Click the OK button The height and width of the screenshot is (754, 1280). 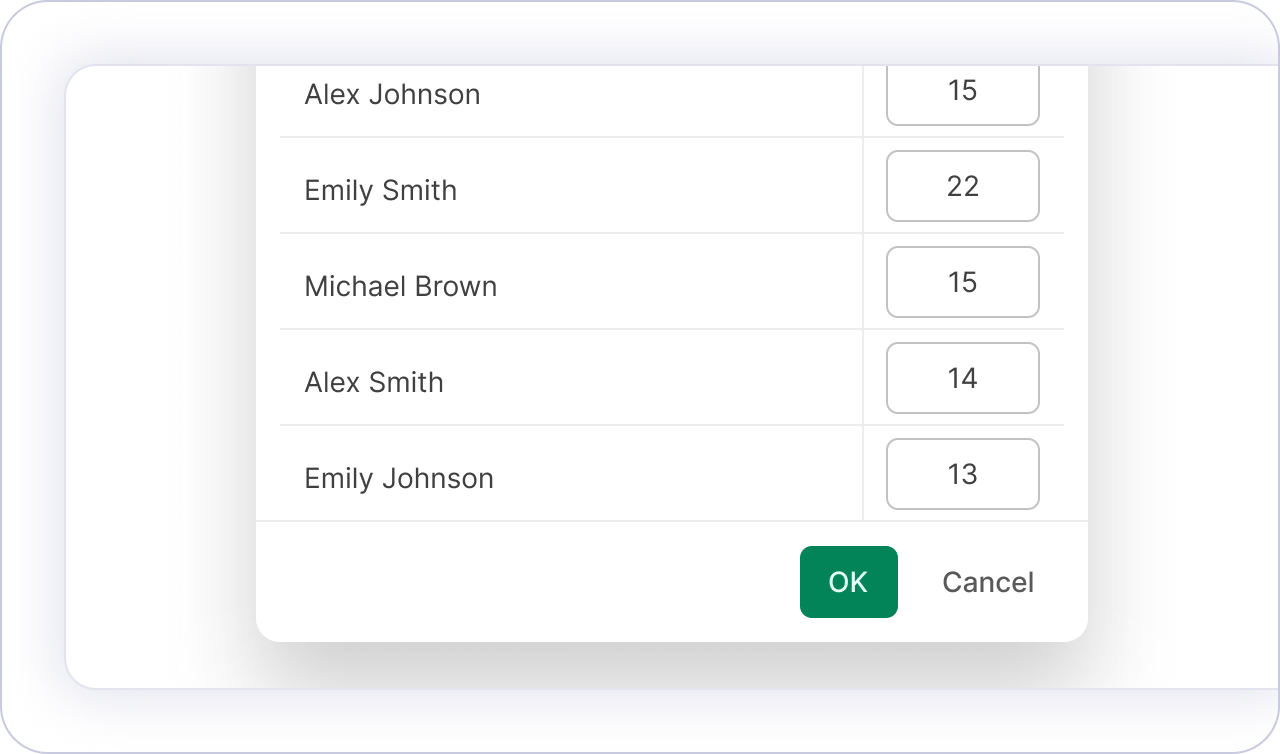click(848, 582)
